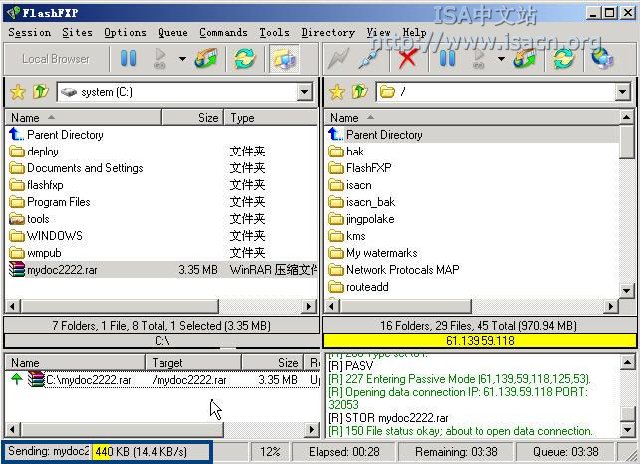Open dropdown arrow beside remote transfer icon
The image size is (640, 464).
(501, 59)
